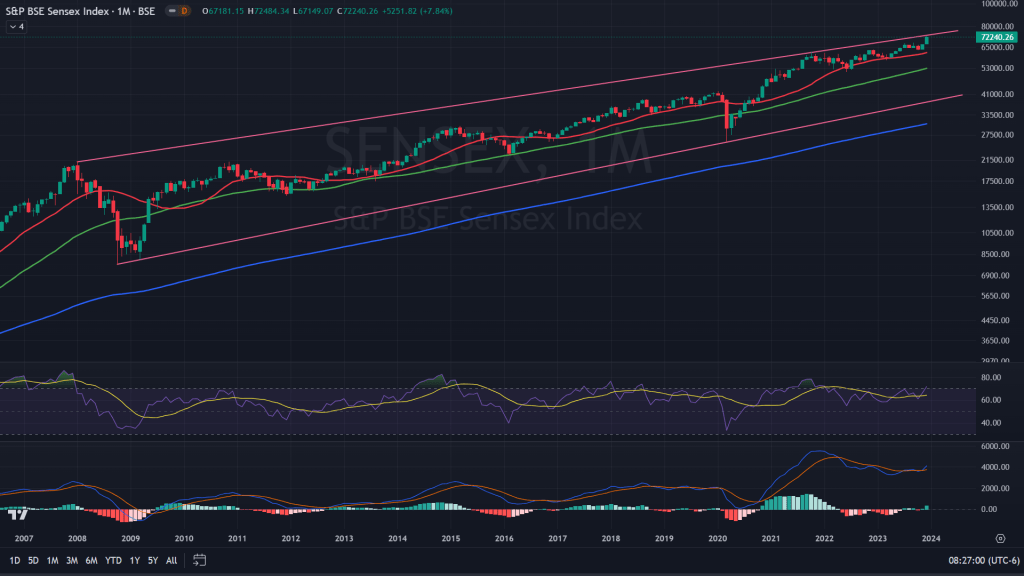Click the 2020 label on time axis
The height and width of the screenshot is (576, 1024).
[x=717, y=538]
